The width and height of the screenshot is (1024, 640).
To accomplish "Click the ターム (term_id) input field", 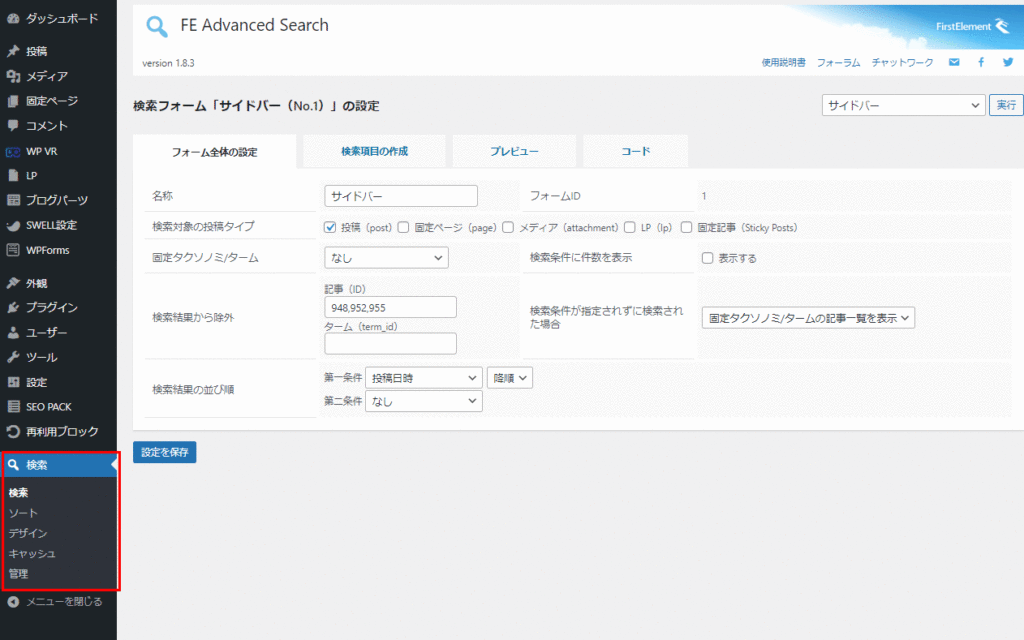I will [x=391, y=344].
